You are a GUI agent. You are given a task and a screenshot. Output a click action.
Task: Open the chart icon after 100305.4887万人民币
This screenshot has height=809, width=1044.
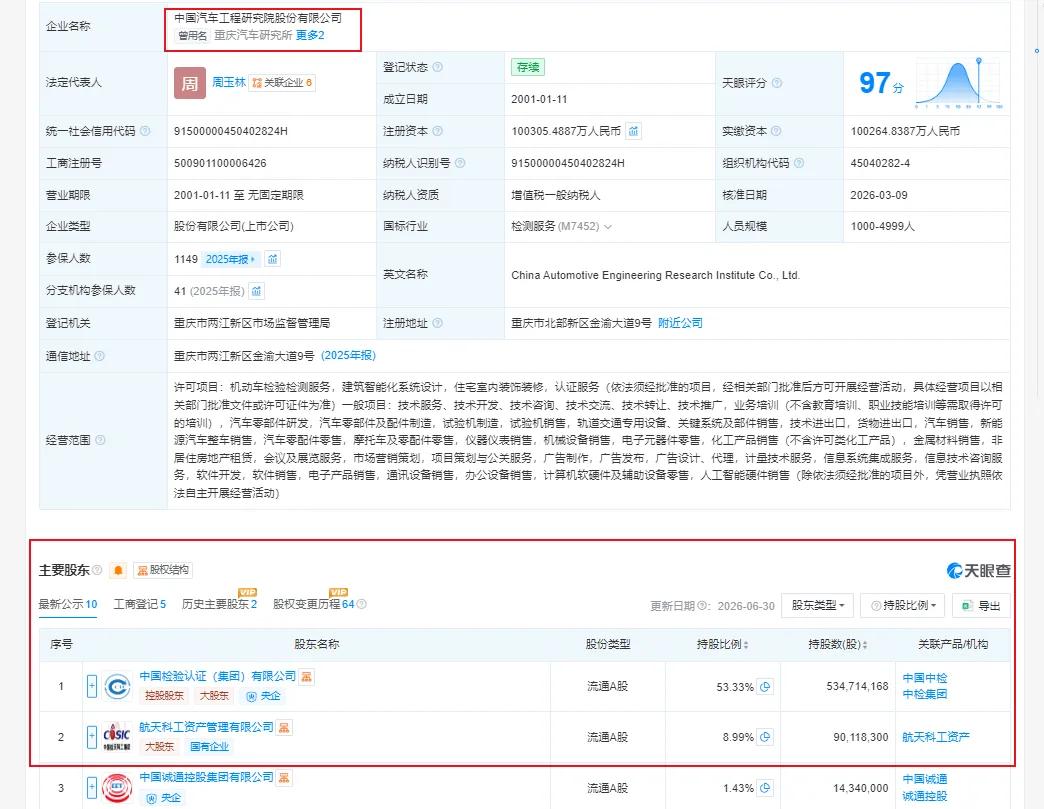pos(633,131)
